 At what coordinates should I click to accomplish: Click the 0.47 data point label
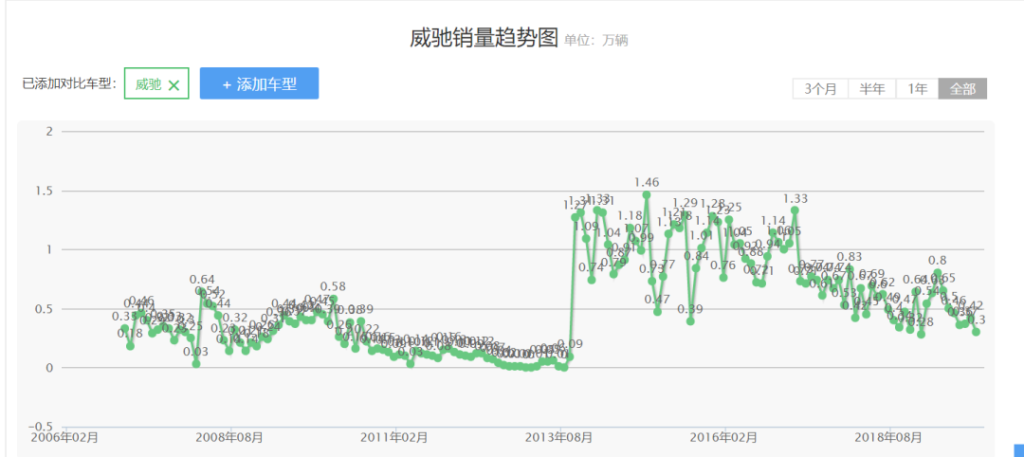[x=657, y=299]
